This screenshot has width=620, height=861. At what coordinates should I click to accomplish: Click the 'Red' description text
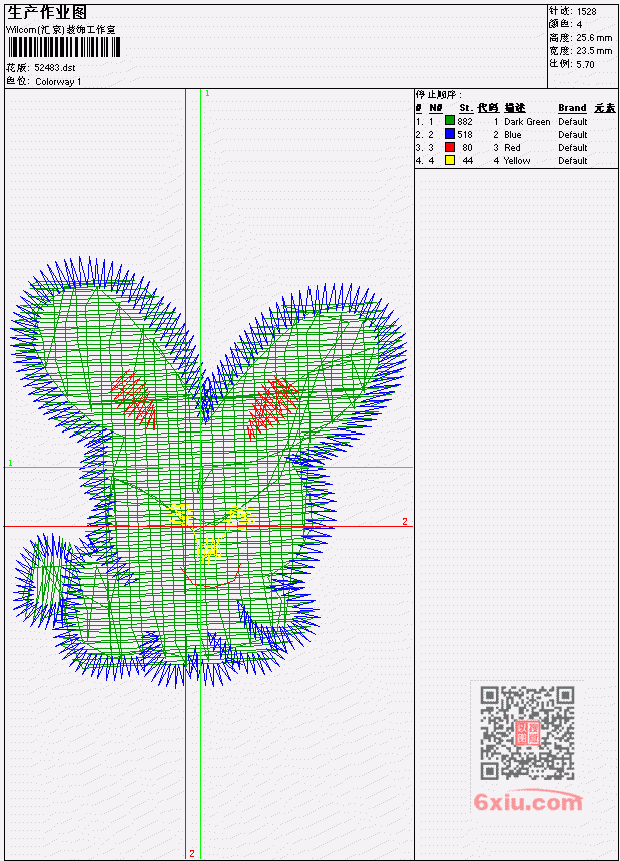[512, 148]
